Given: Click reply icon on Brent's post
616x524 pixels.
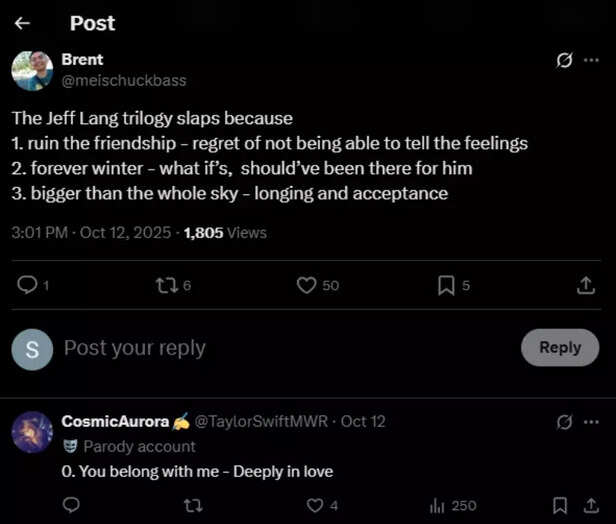Looking at the screenshot, I should click(28, 285).
